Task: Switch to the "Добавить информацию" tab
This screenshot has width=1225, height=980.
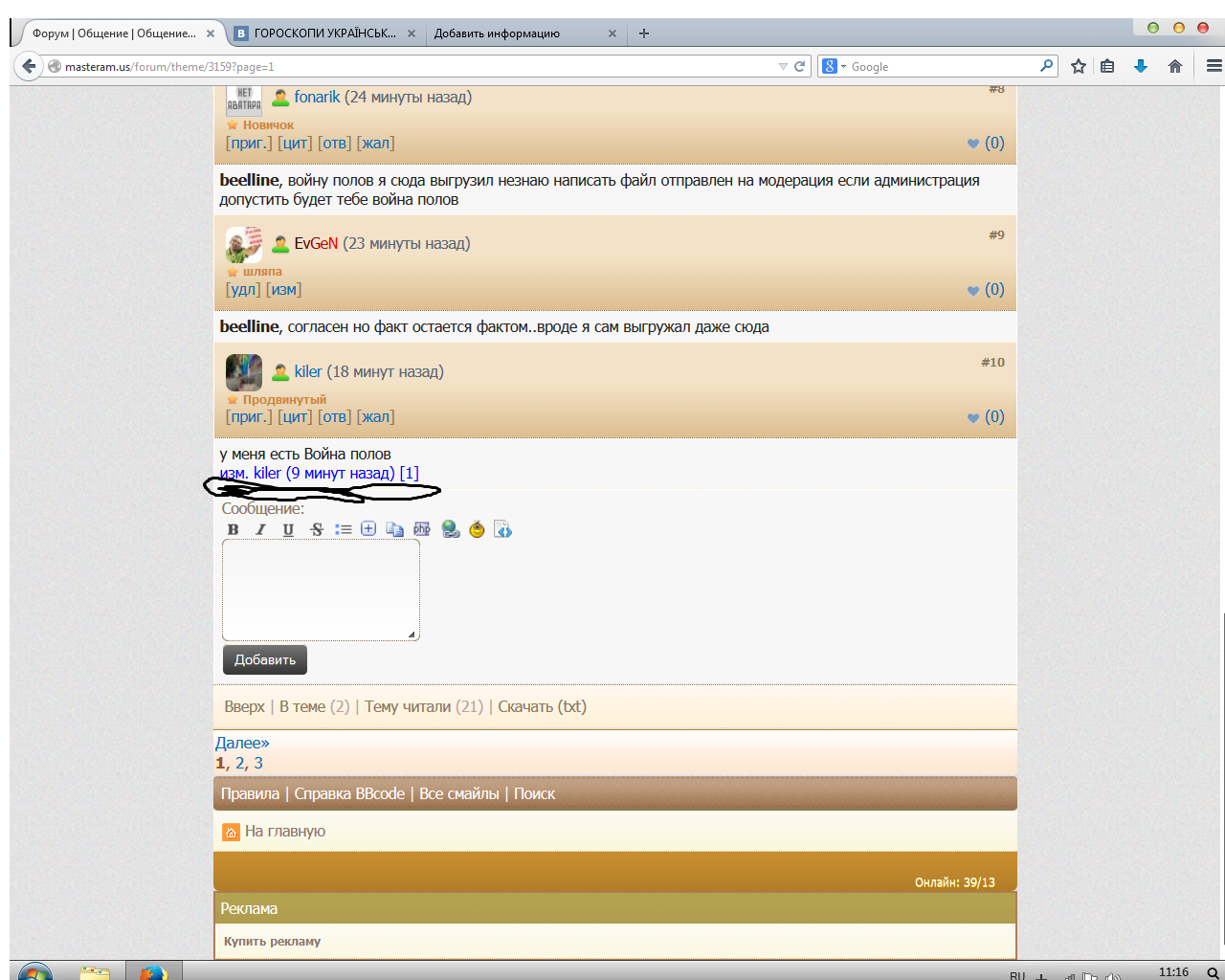Action: 507,33
